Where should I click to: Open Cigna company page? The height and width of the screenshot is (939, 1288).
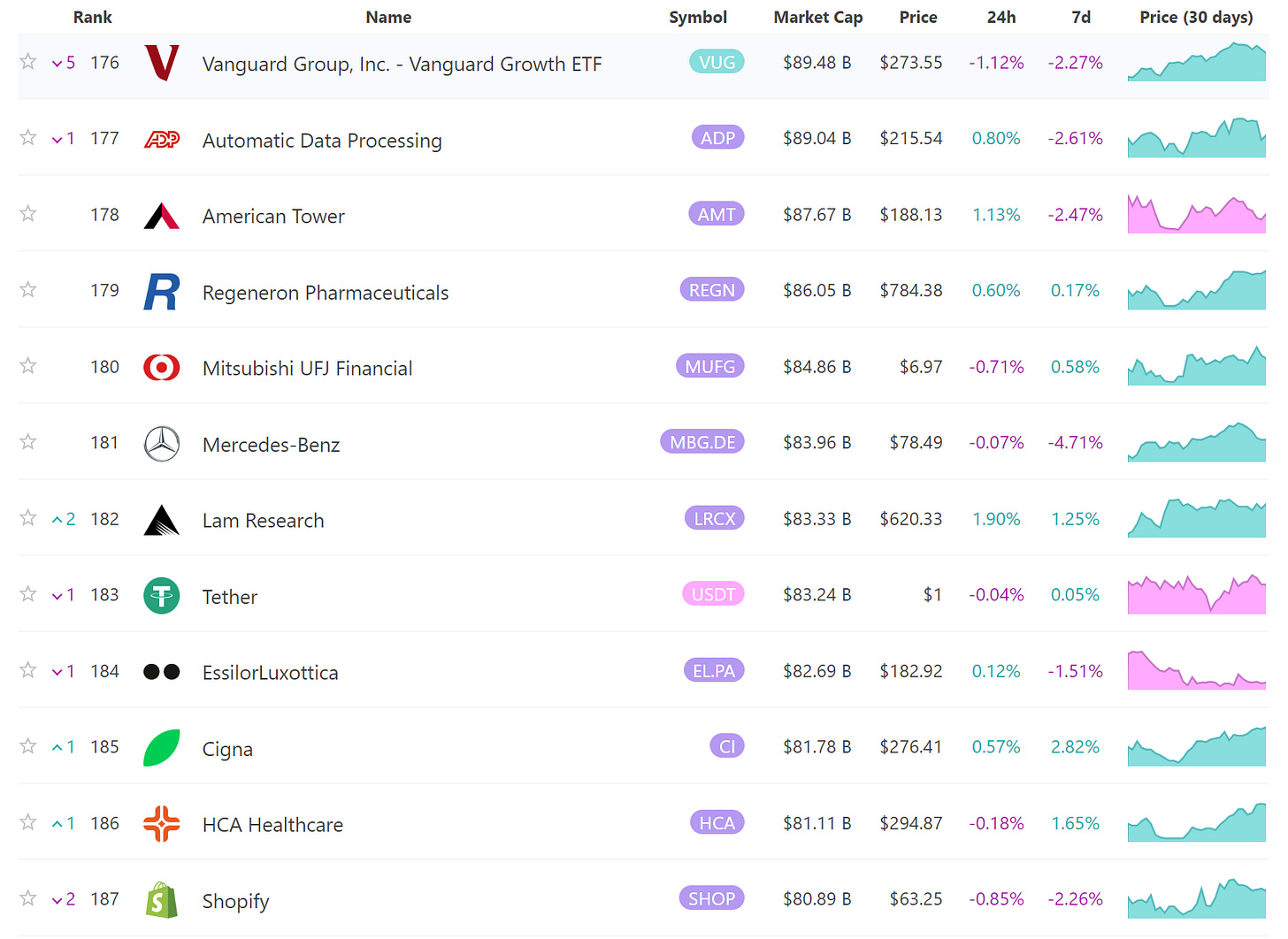click(227, 749)
